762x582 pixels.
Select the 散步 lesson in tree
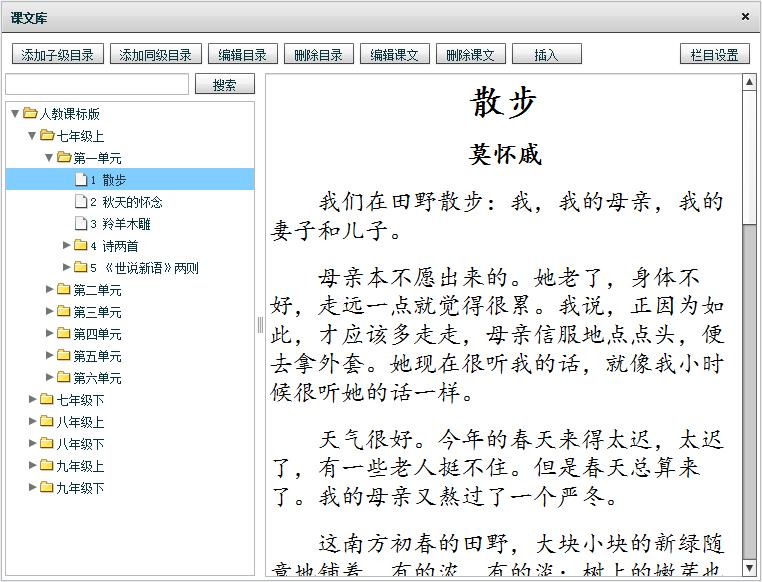pyautogui.click(x=114, y=180)
